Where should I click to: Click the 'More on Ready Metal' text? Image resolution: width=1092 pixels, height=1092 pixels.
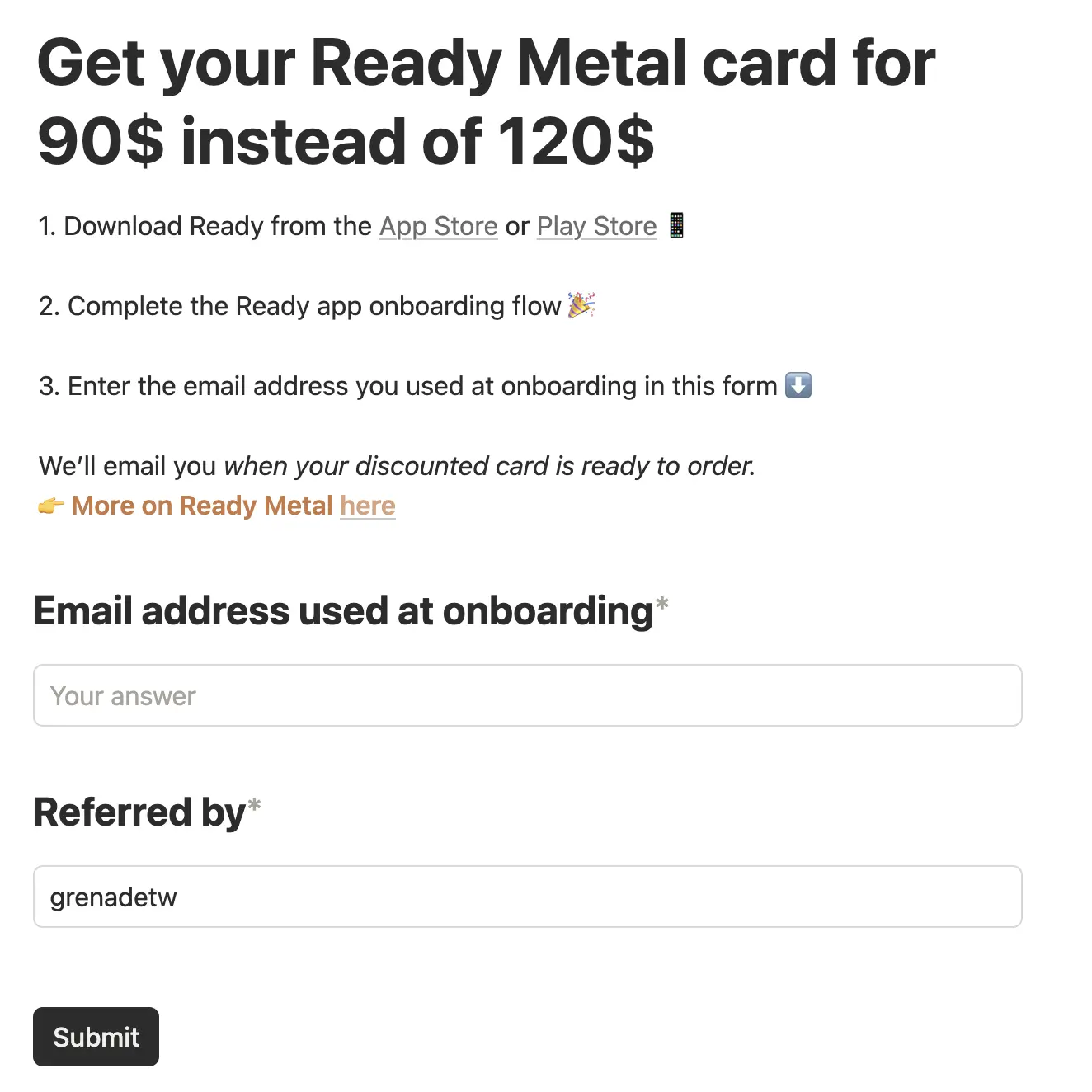[x=202, y=506]
